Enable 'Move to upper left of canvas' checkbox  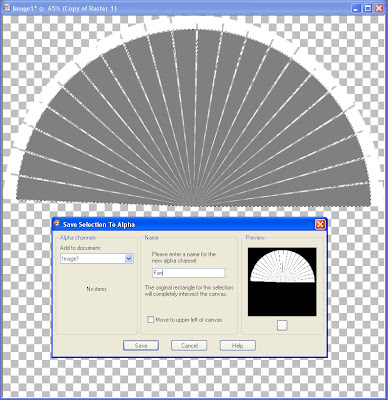click(151, 320)
